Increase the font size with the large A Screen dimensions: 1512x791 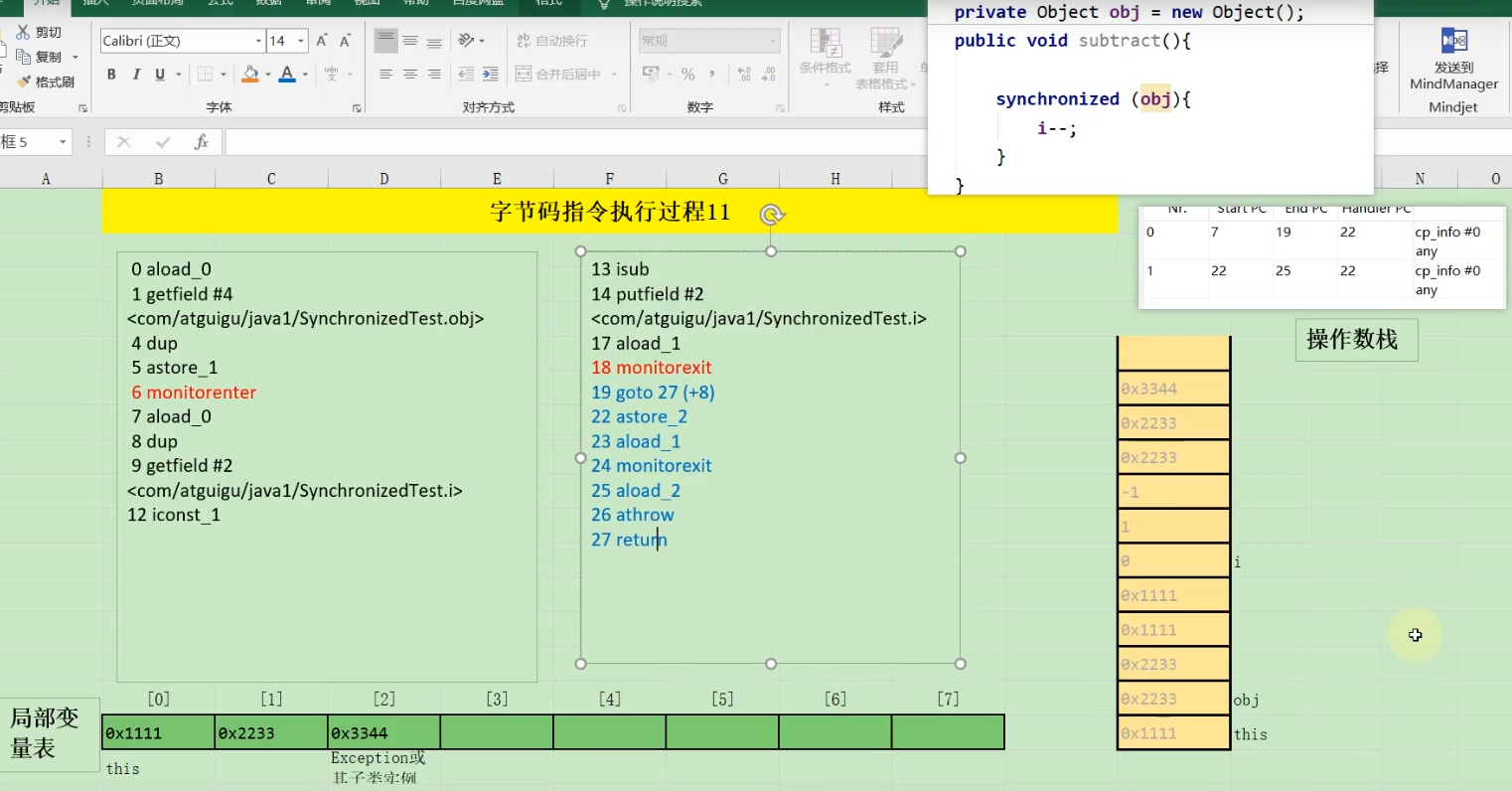click(x=321, y=41)
